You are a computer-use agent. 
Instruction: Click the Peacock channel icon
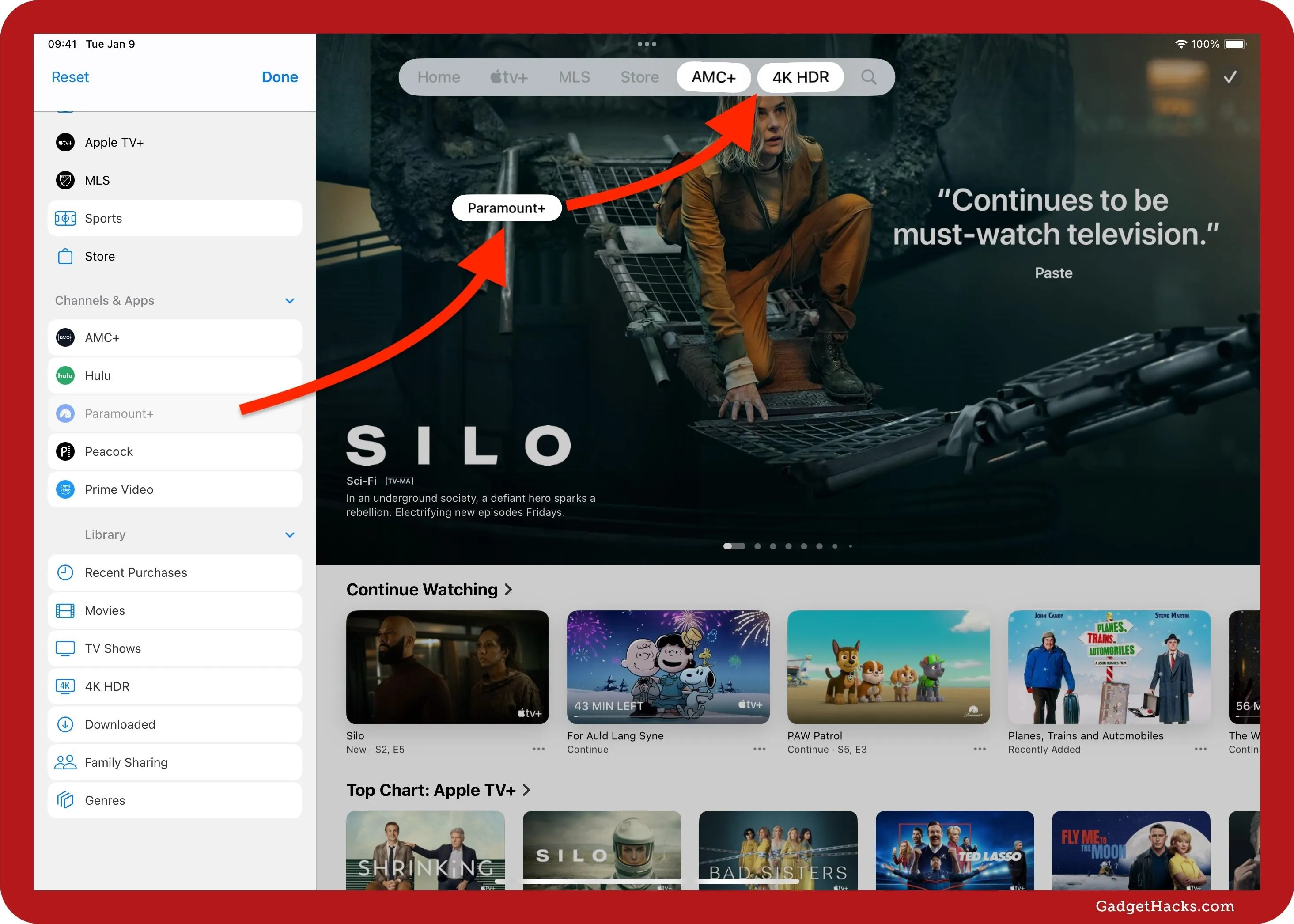pos(65,452)
